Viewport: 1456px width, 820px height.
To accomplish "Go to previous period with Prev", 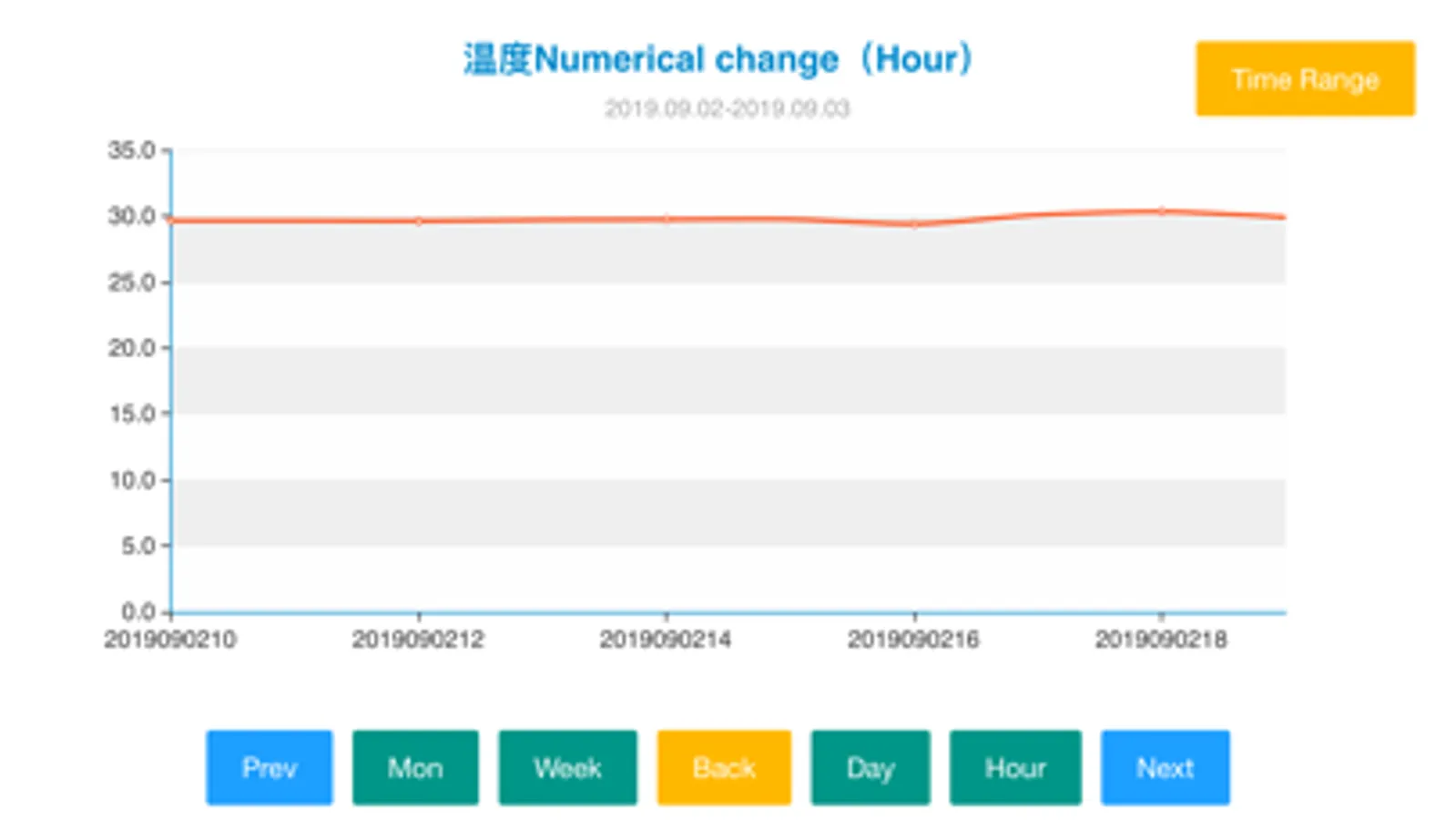I will pyautogui.click(x=269, y=767).
